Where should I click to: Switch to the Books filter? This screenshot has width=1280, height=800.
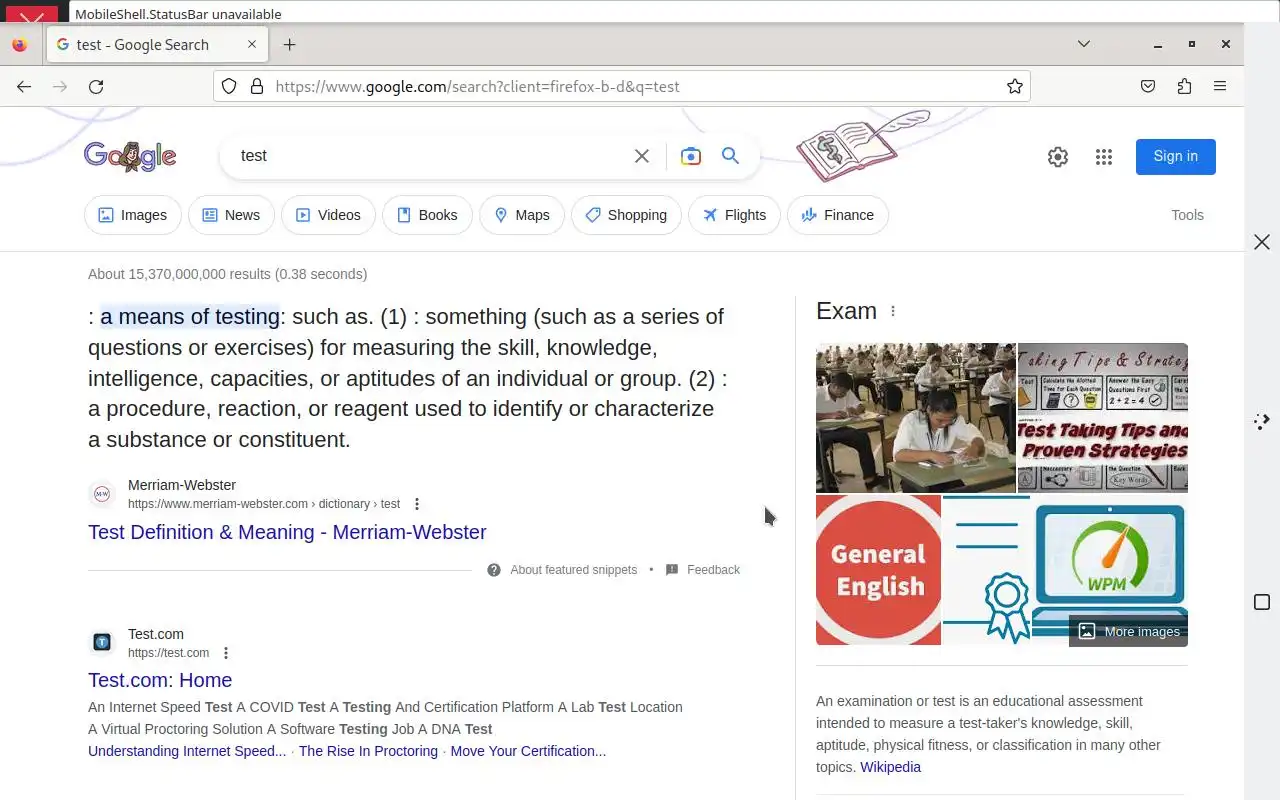coord(427,215)
